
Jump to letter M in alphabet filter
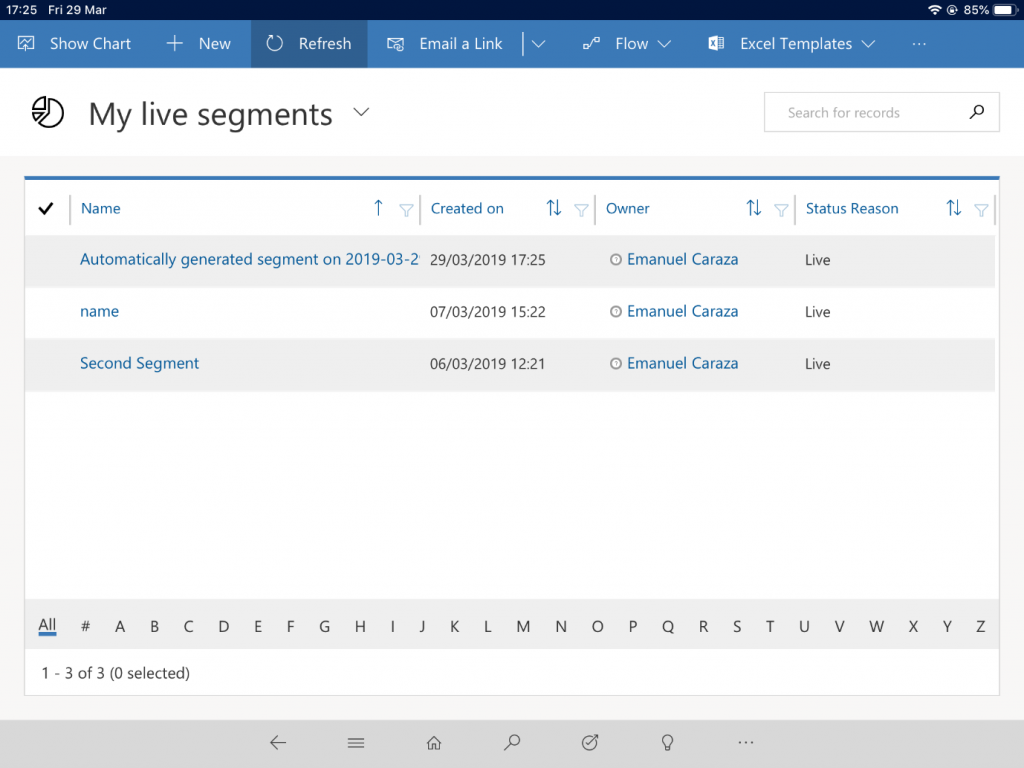523,627
